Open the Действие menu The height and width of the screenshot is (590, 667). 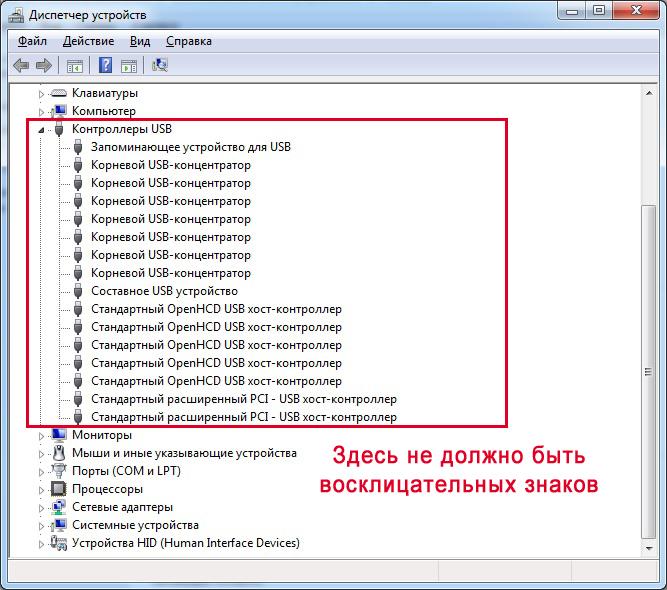(88, 41)
